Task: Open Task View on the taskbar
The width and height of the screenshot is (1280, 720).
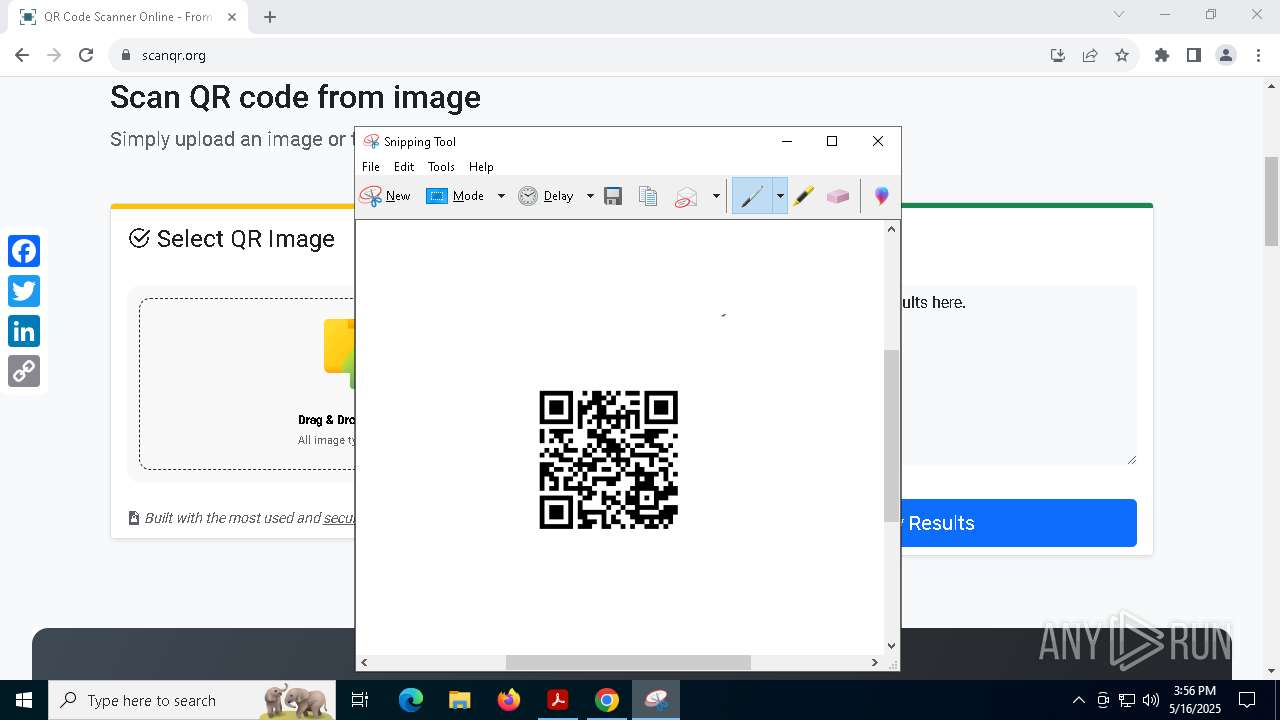Action: [x=361, y=700]
